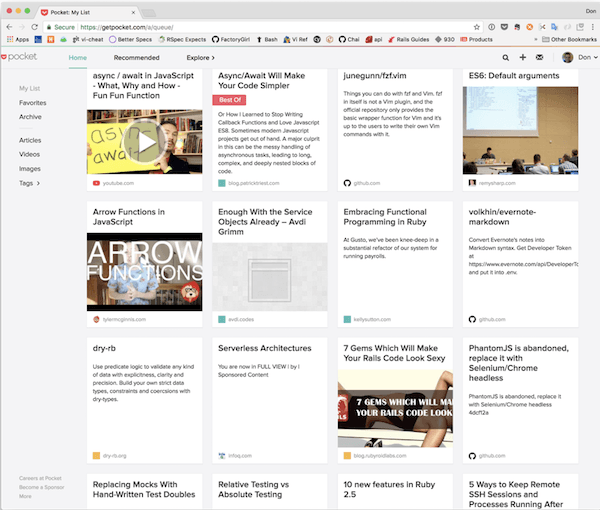Open Better Specs bookmark
The width and height of the screenshot is (600, 510).
pos(130,39)
